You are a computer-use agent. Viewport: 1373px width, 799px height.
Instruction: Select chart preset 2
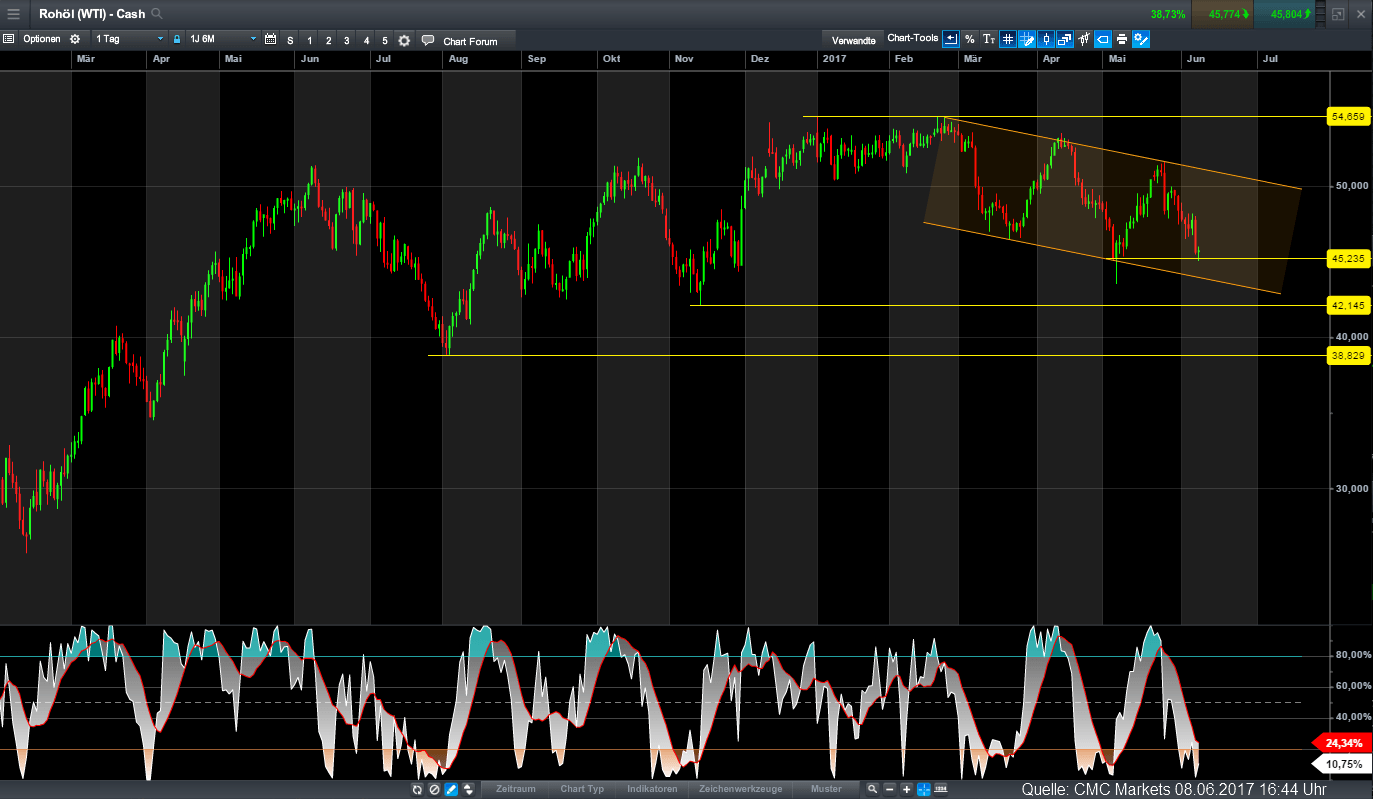328,40
